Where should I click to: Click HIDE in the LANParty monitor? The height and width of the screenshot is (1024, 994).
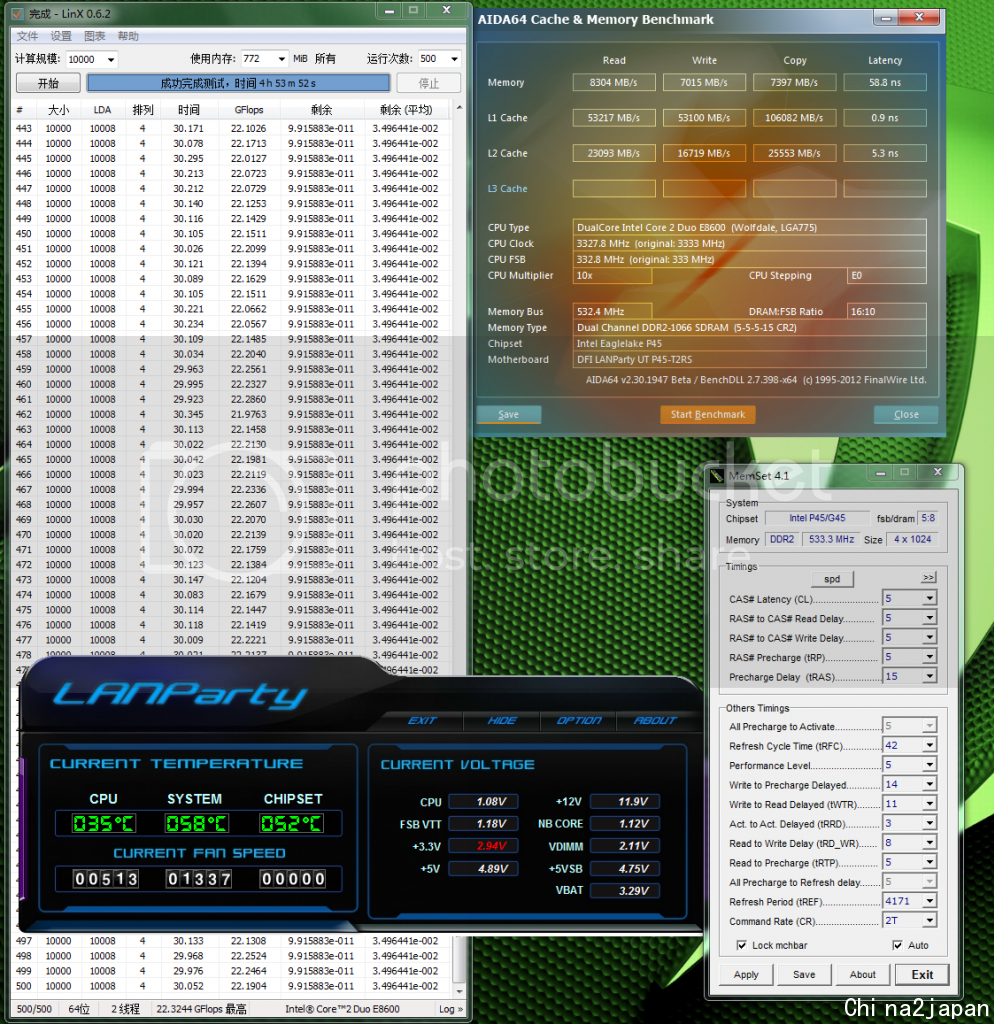[x=502, y=720]
